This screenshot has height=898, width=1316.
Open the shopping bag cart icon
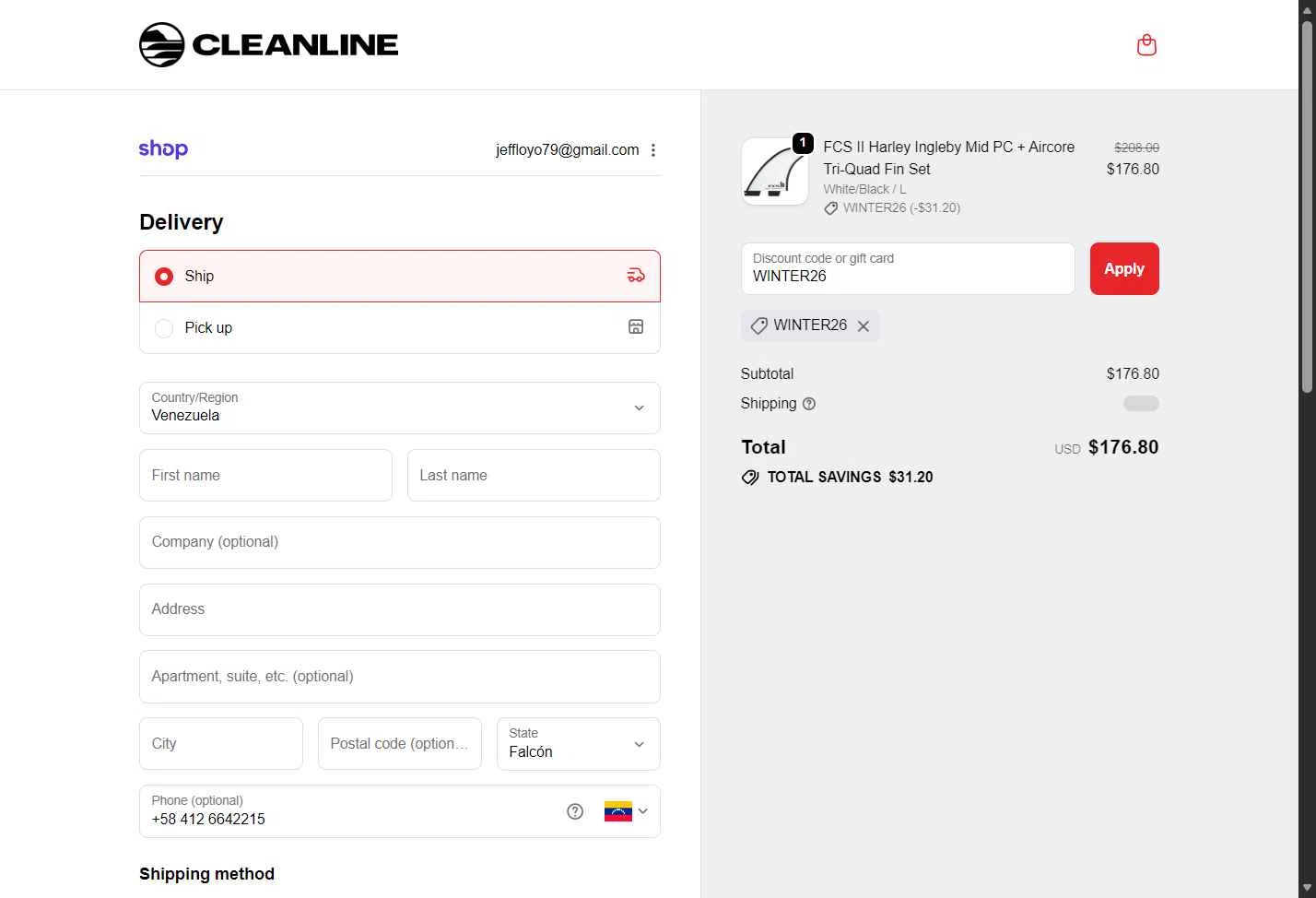click(1146, 45)
